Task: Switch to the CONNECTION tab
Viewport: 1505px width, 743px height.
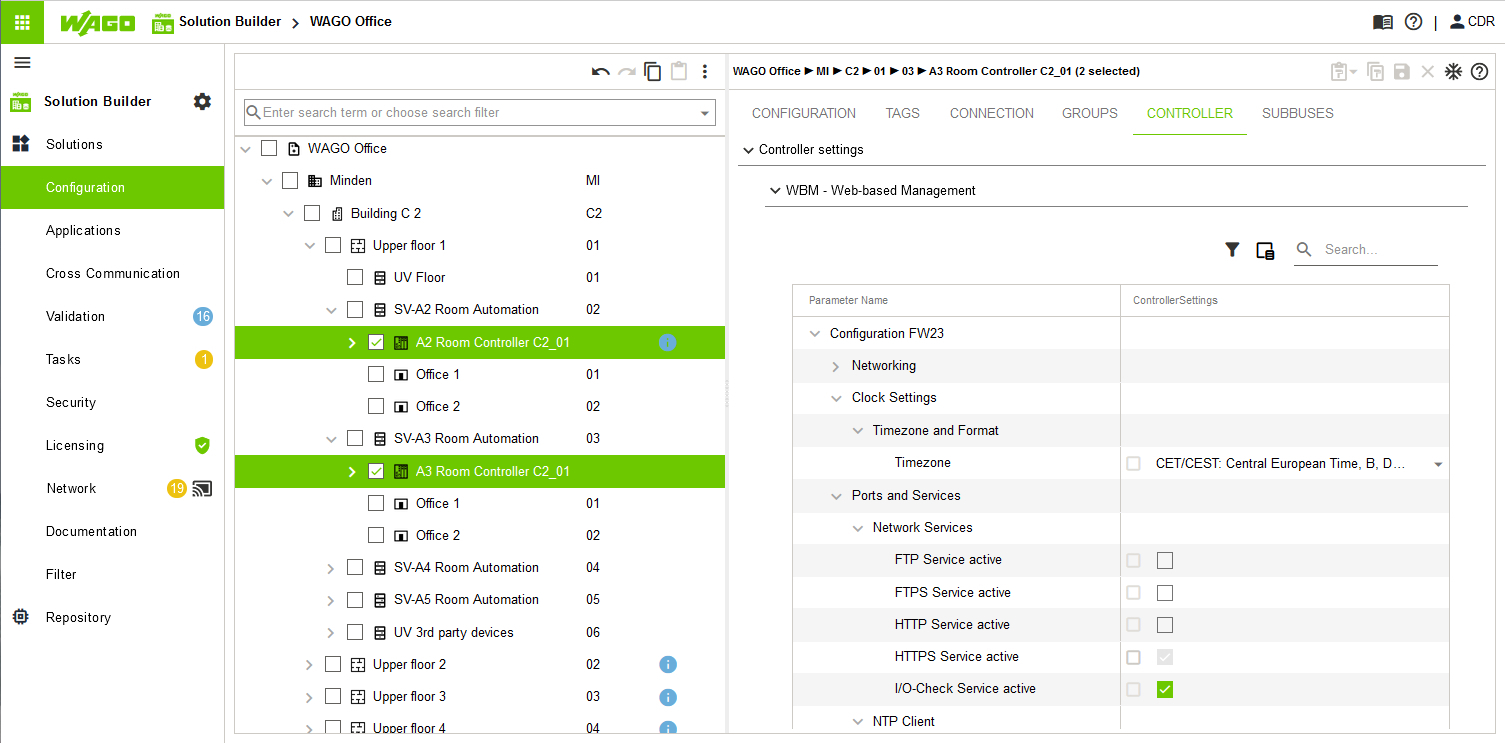Action: pos(991,113)
